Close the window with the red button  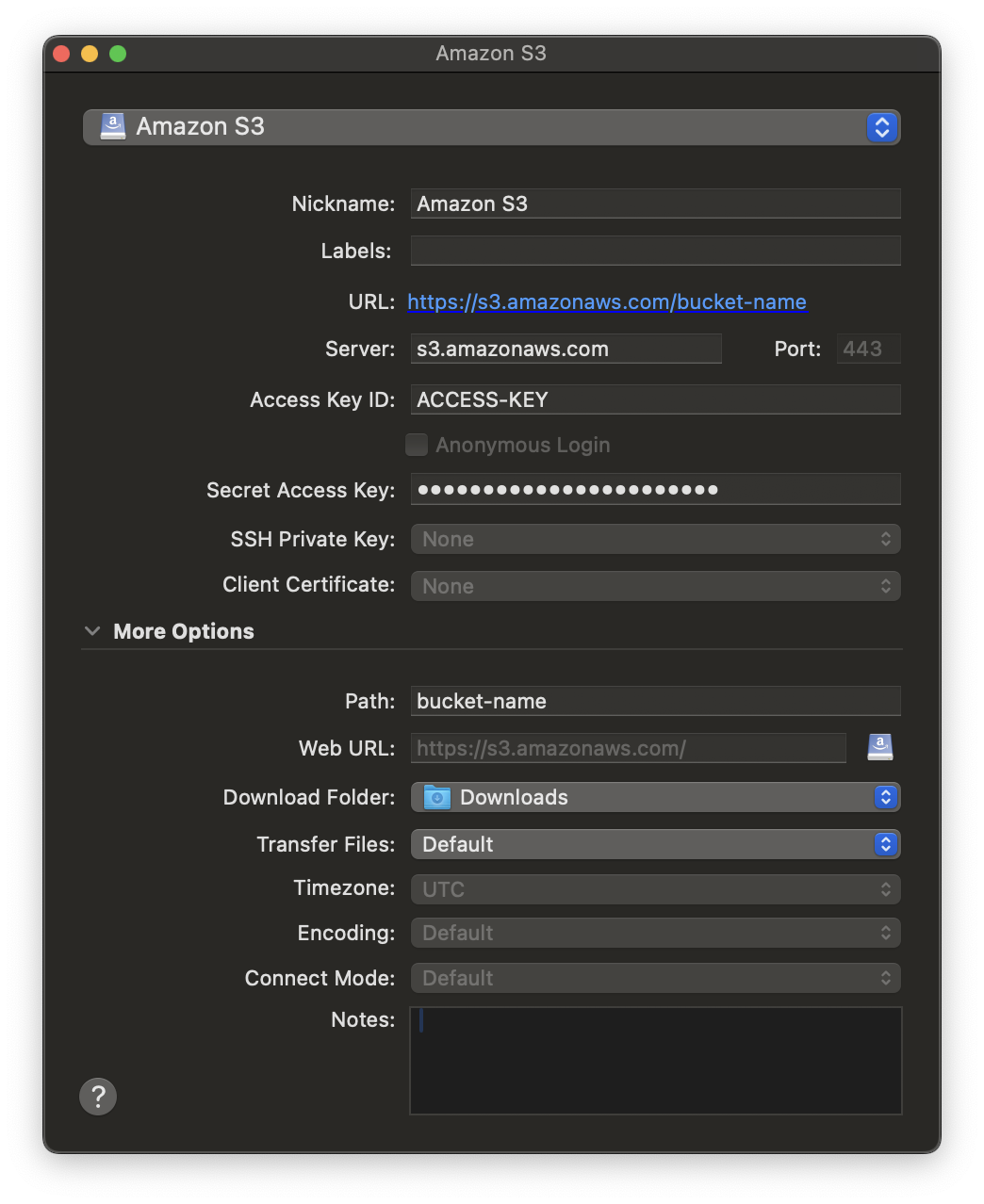click(61, 54)
